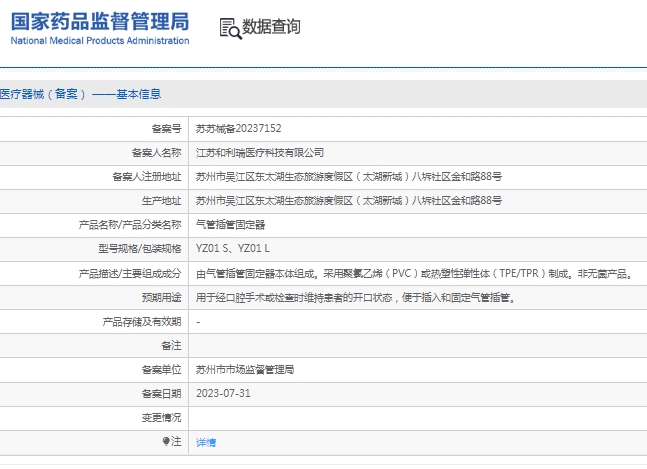Click the filing number 苏苏械备20237152
This screenshot has width=647, height=469.
pyautogui.click(x=238, y=129)
